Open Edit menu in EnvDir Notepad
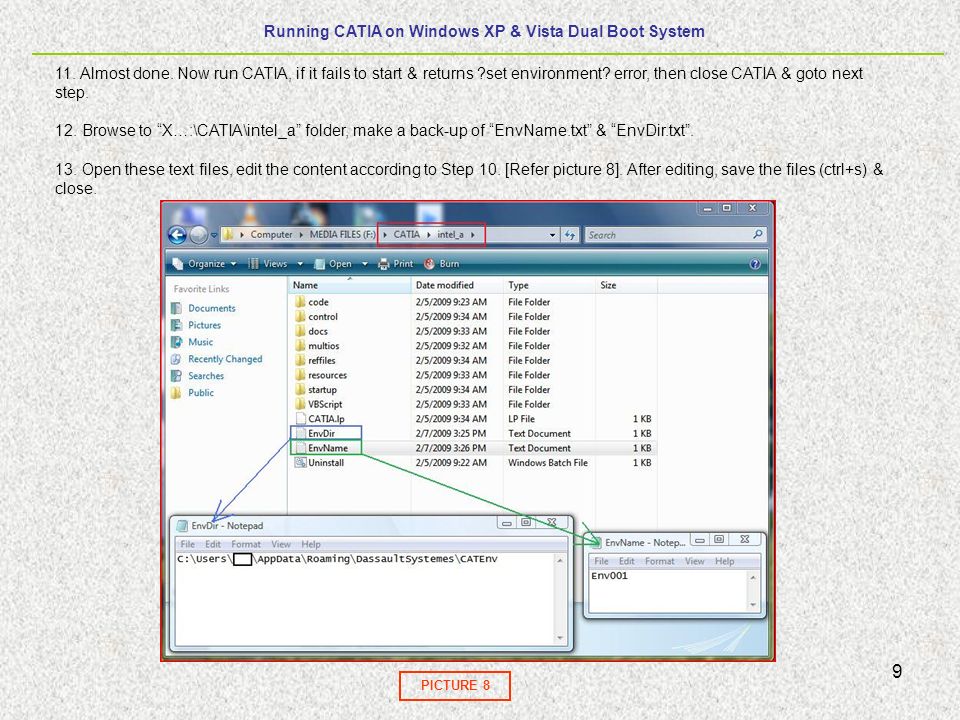 213,544
